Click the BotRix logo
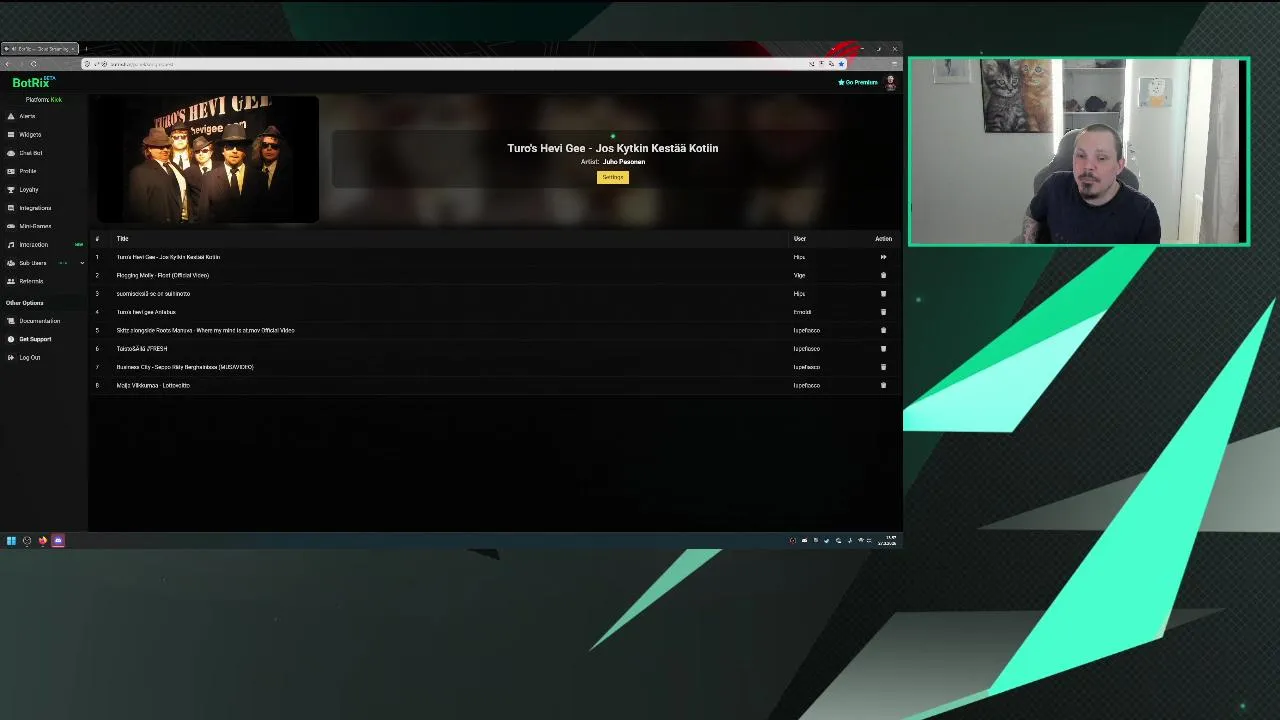Screen dimensions: 1280x720 pyautogui.click(x=32, y=82)
